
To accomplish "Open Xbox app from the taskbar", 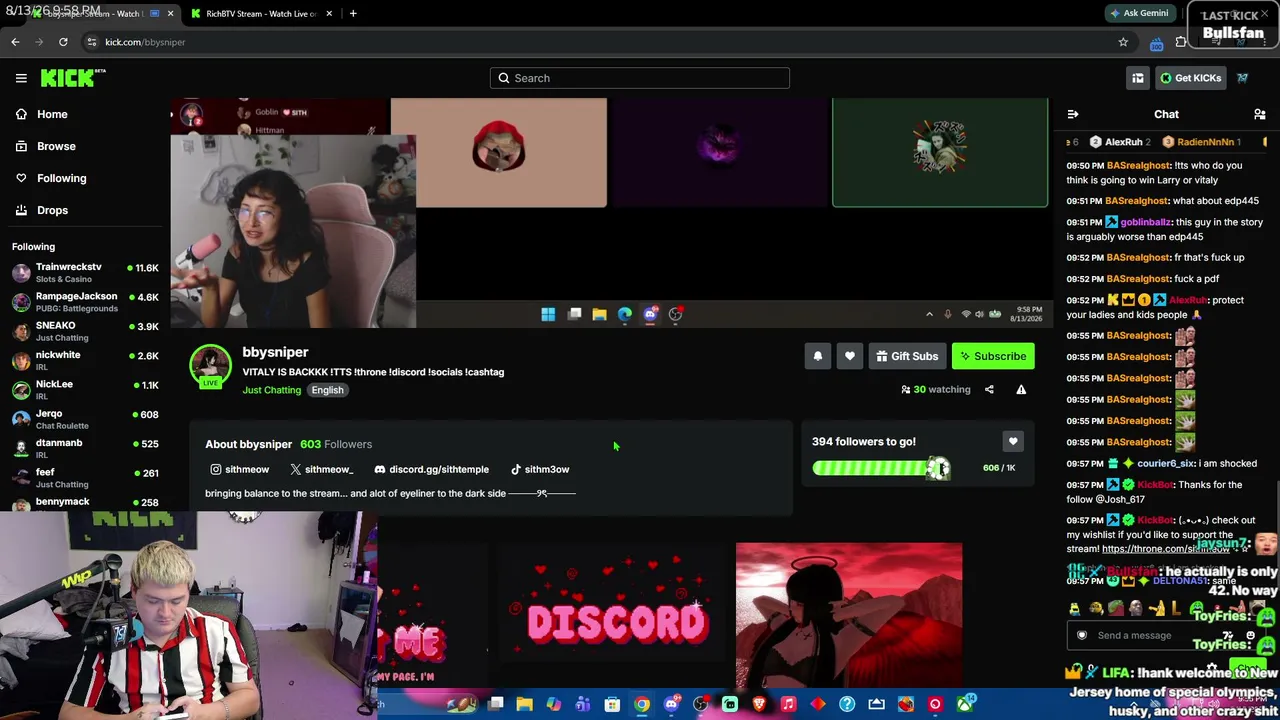I will [x=964, y=704].
